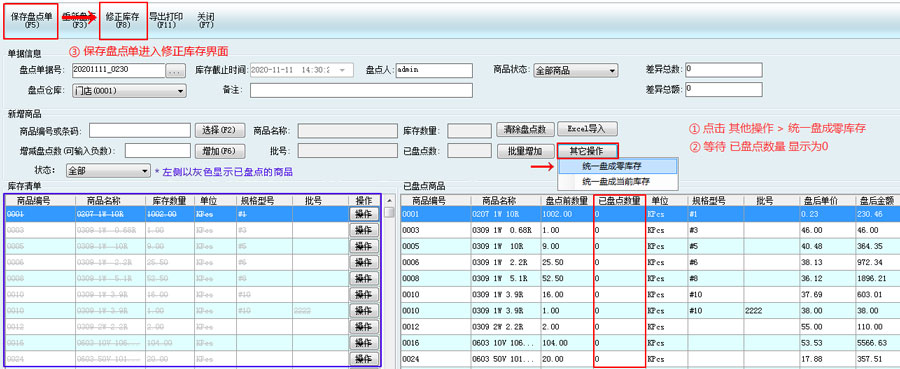Click 保存盘点单 (F5) toolbar button
Viewport: 900px width, 369px height.
(x=32, y=21)
